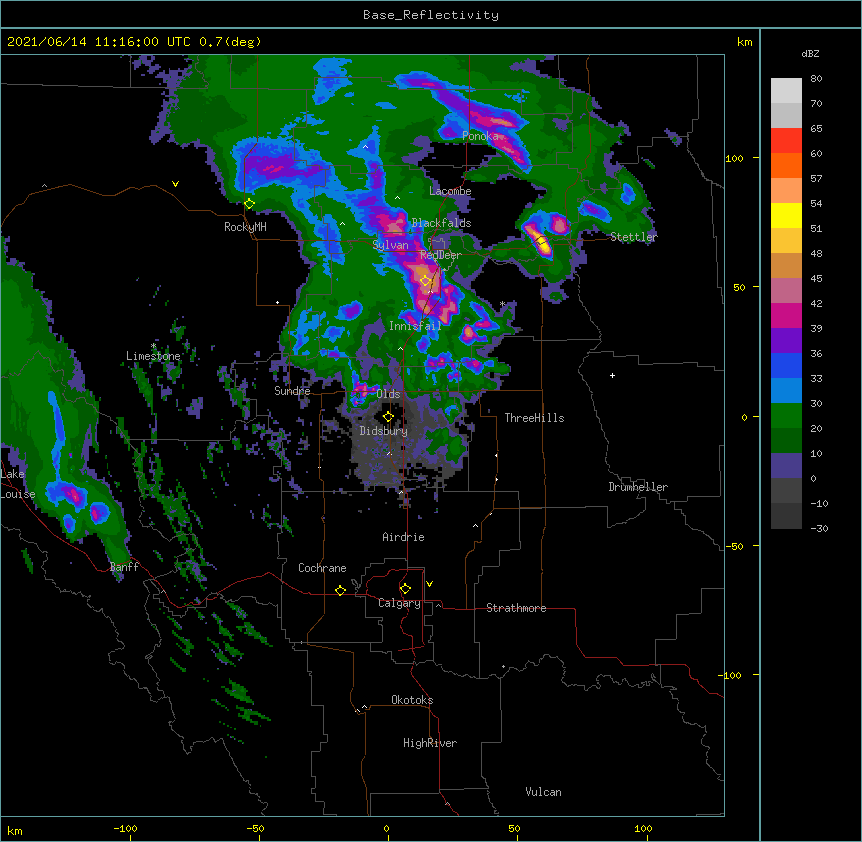Viewport: 862px width, 842px height.
Task: Click the yellow 54 dBZ legend color
Action: coord(786,215)
